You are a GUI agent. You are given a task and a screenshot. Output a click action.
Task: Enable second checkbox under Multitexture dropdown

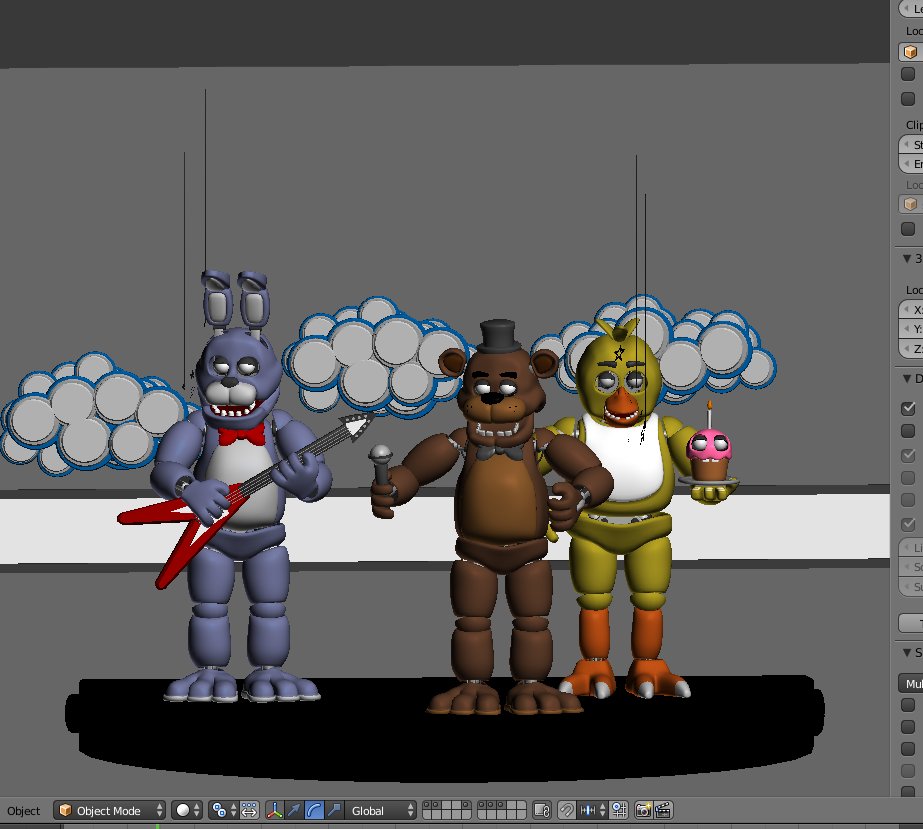click(908, 727)
